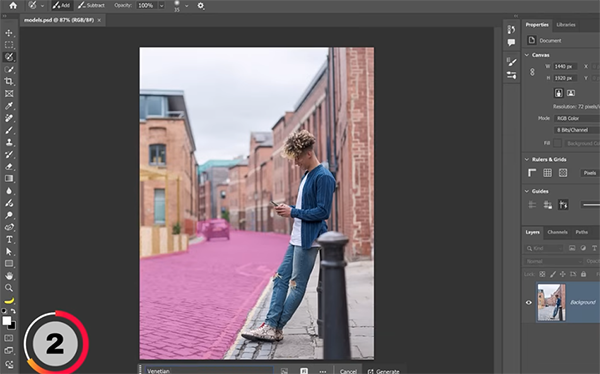
Task: Select the Spot Healing Brush tool
Action: pyautogui.click(x=9, y=118)
